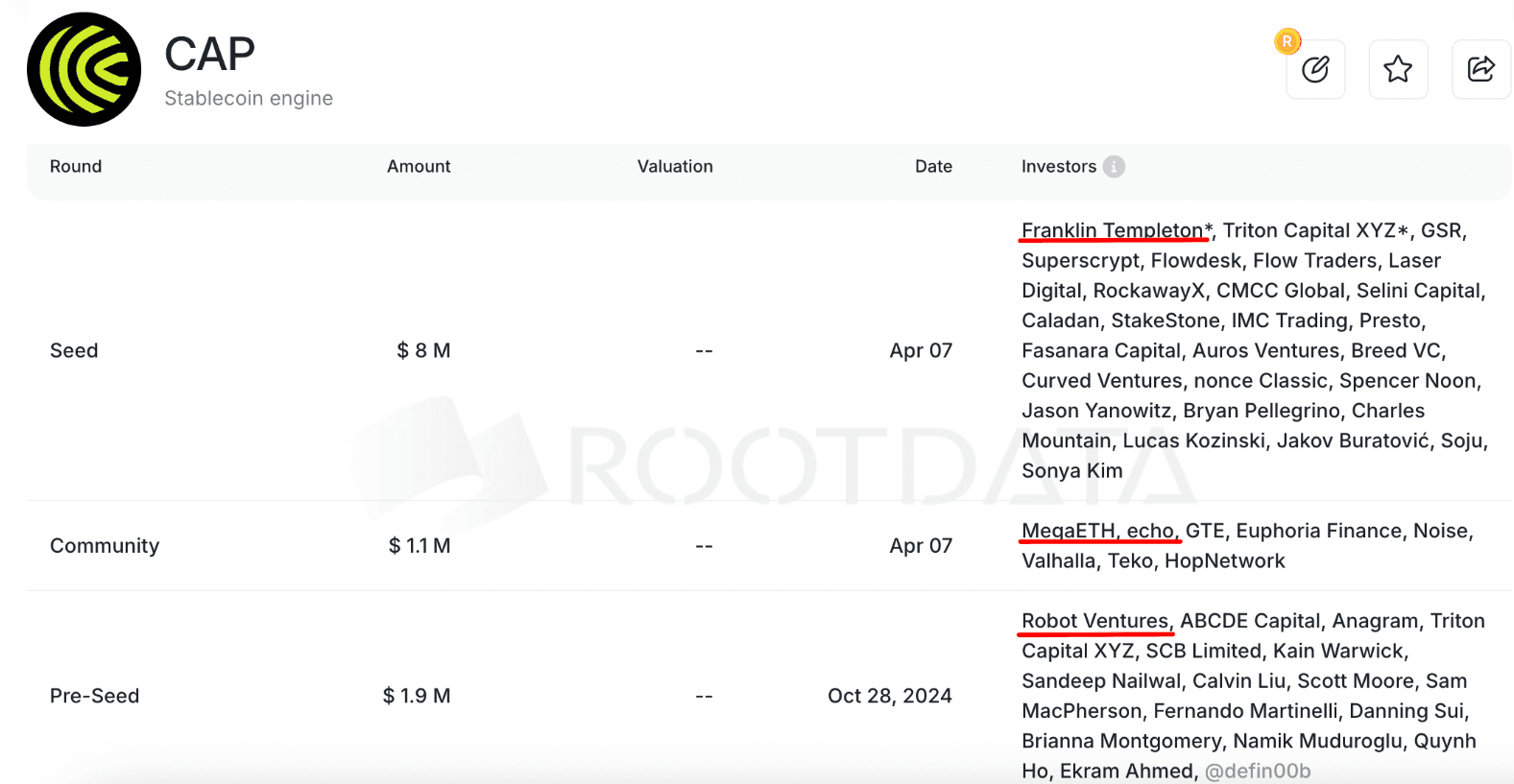Open the edit project icon

coord(1315,69)
